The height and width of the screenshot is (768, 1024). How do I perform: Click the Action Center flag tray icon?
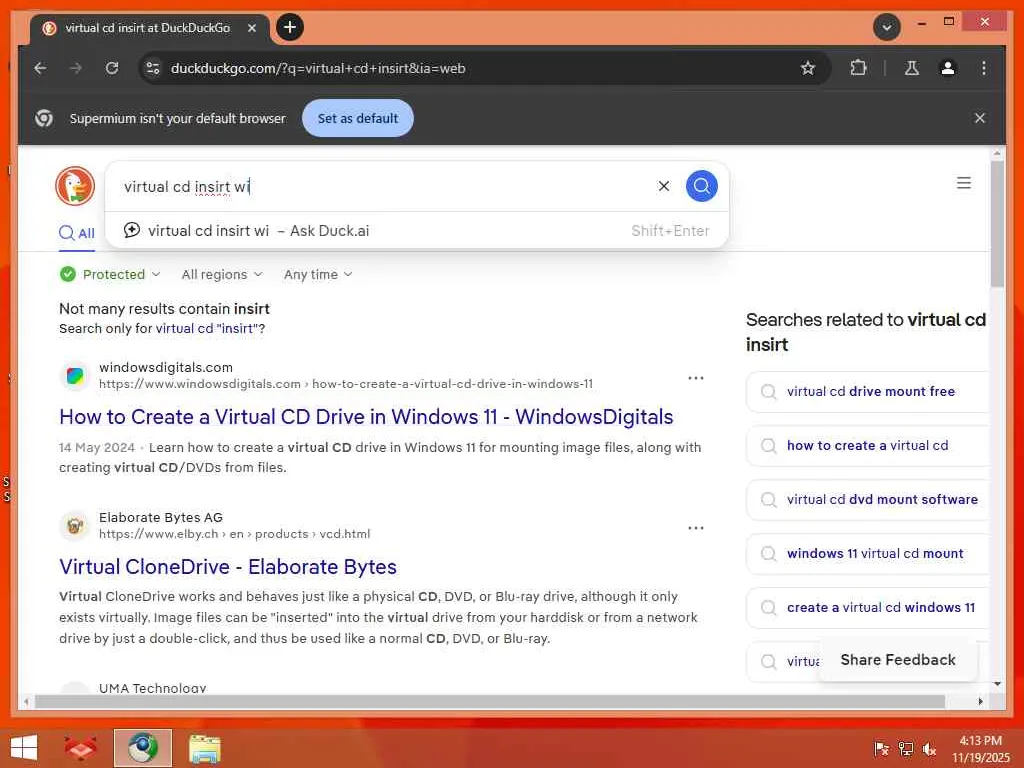pos(882,749)
